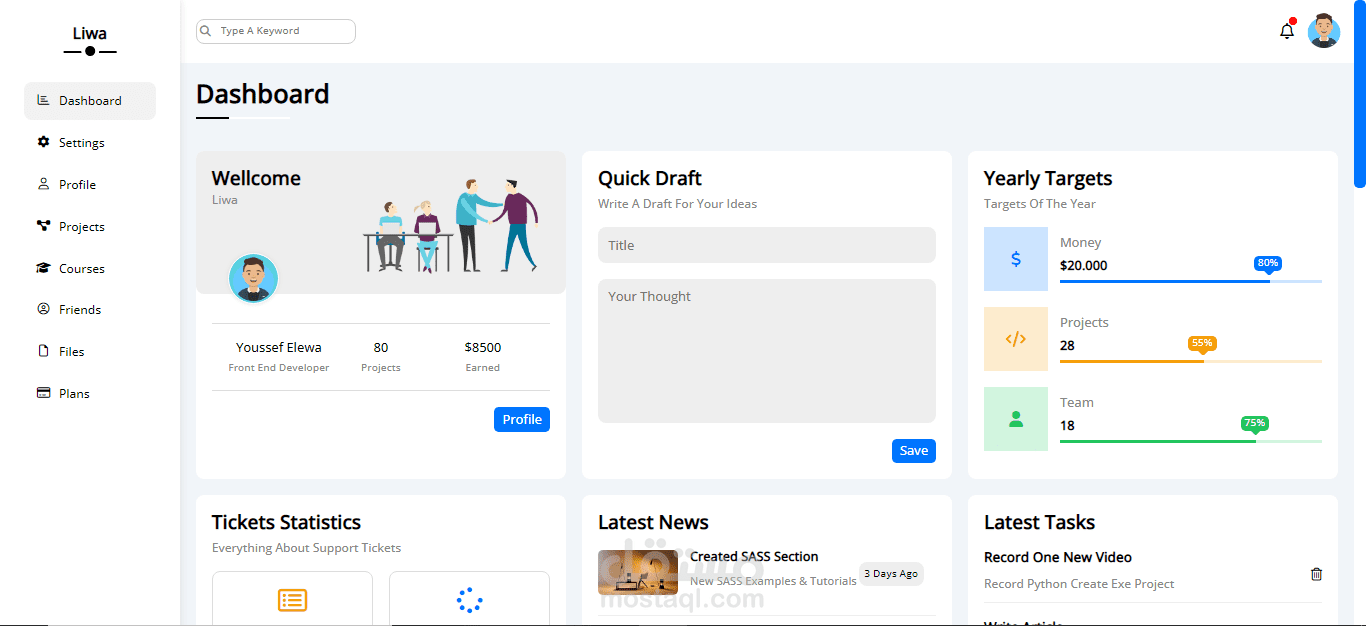Image resolution: width=1366 pixels, height=626 pixels.
Task: Click the Money 80% progress bar
Action: pyautogui.click(x=1191, y=281)
